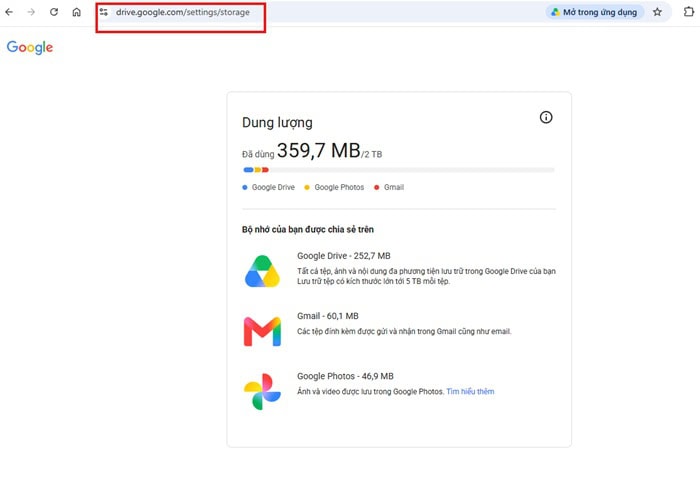Viewport: 700px width, 477px height.
Task: Reload the page with refresh icon
Action: (54, 12)
